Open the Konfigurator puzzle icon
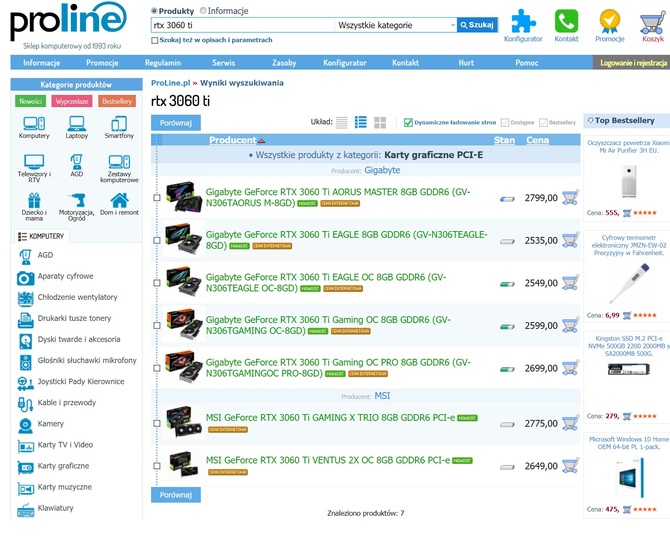The width and height of the screenshot is (670, 541). tap(523, 21)
